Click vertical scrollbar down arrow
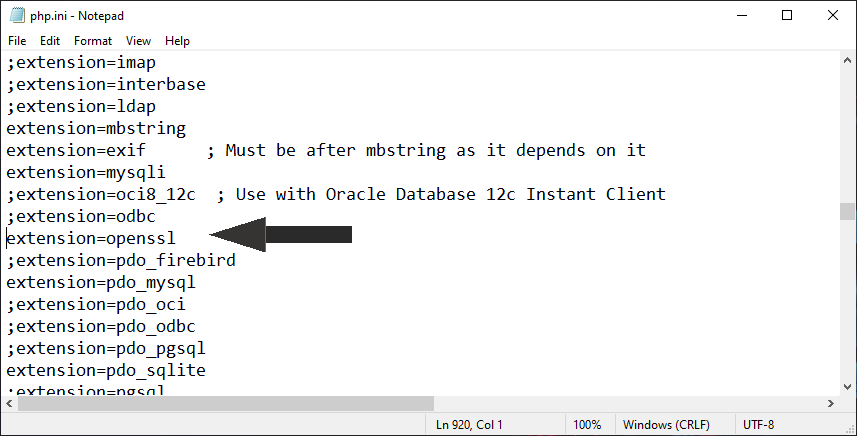 848,385
